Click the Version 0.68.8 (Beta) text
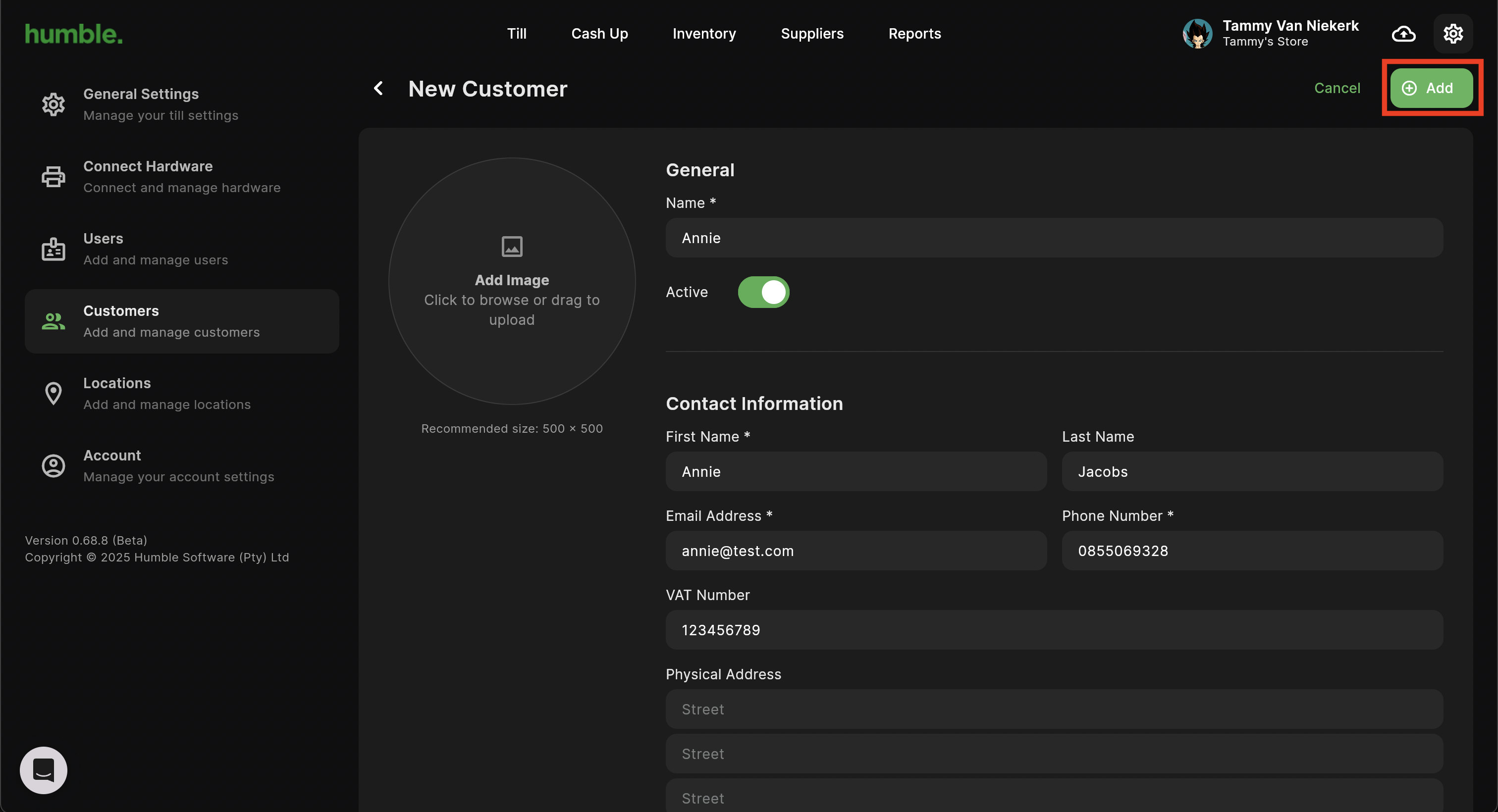Viewport: 1498px width, 812px height. coord(86,541)
